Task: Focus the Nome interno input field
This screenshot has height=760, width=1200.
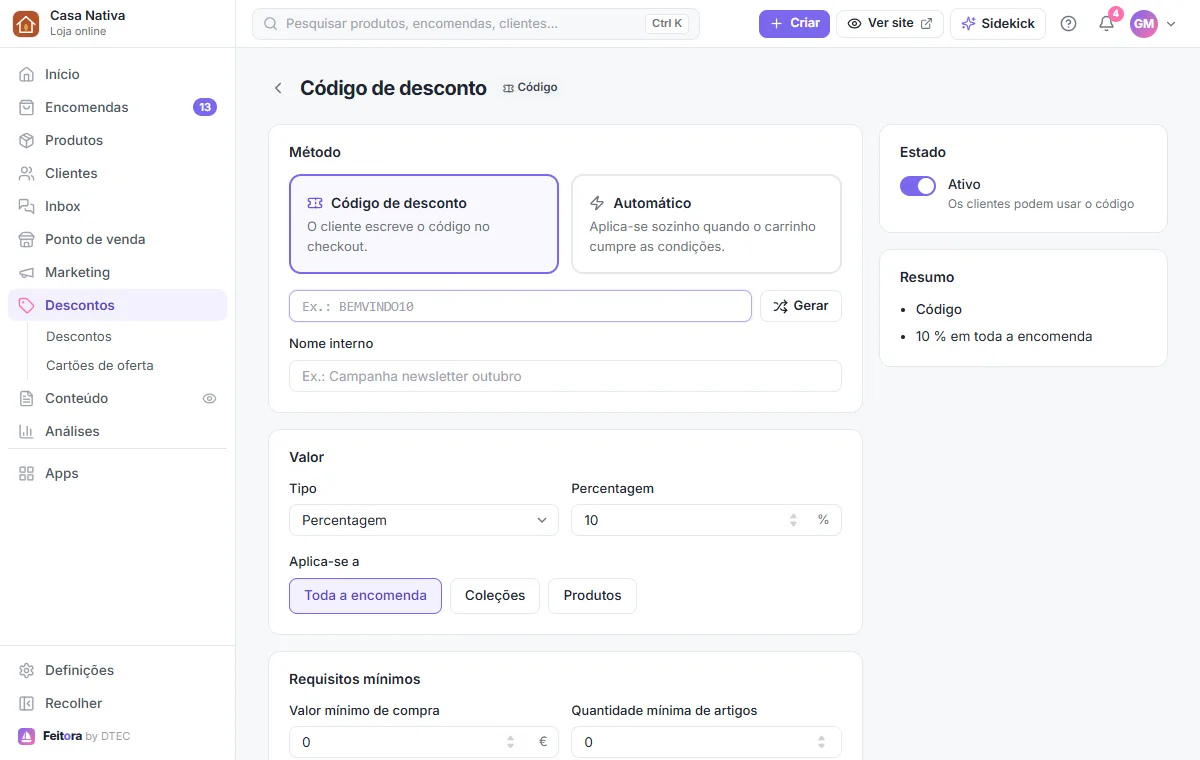Action: click(565, 376)
